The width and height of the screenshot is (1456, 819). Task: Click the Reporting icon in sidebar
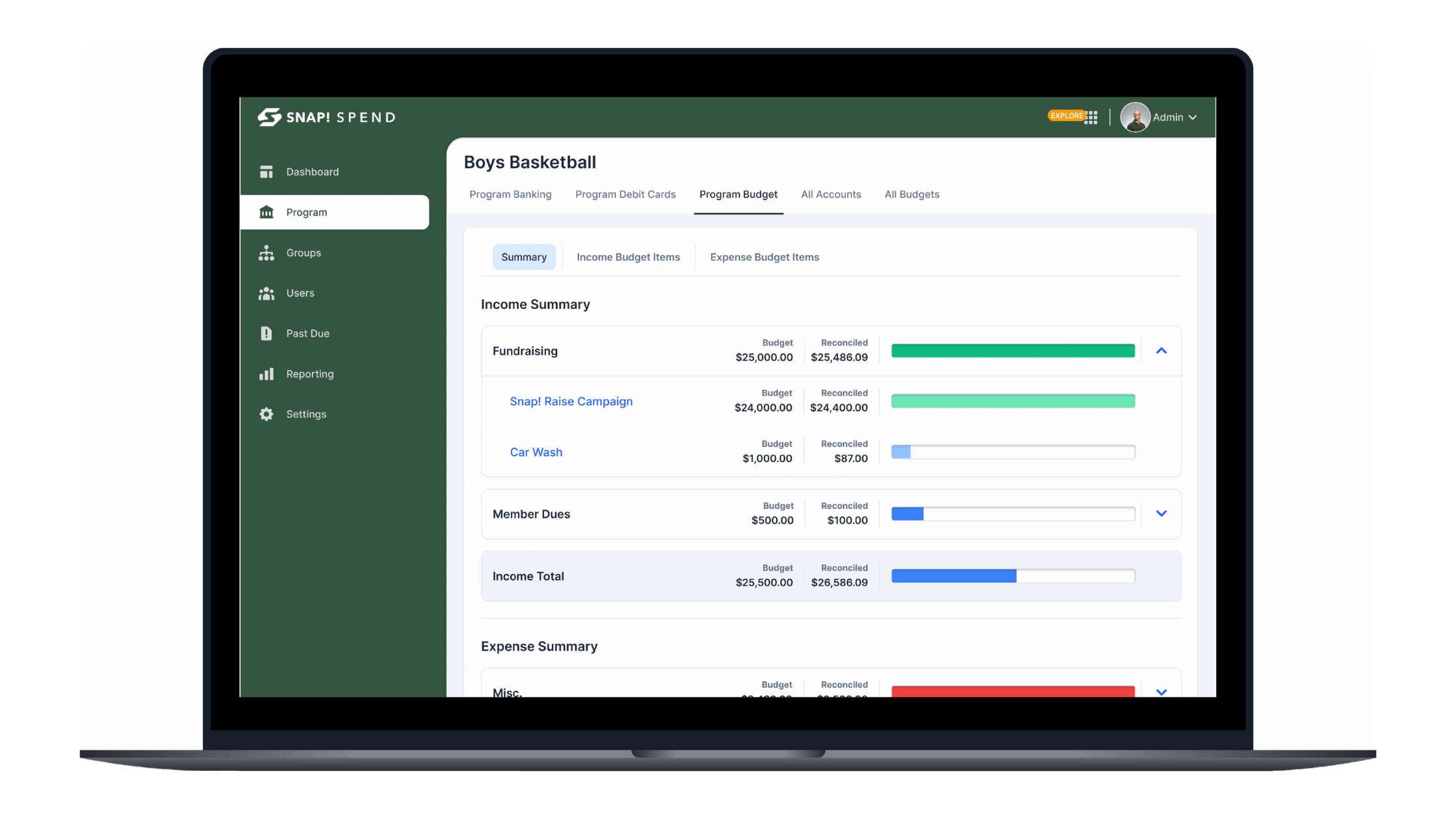266,373
